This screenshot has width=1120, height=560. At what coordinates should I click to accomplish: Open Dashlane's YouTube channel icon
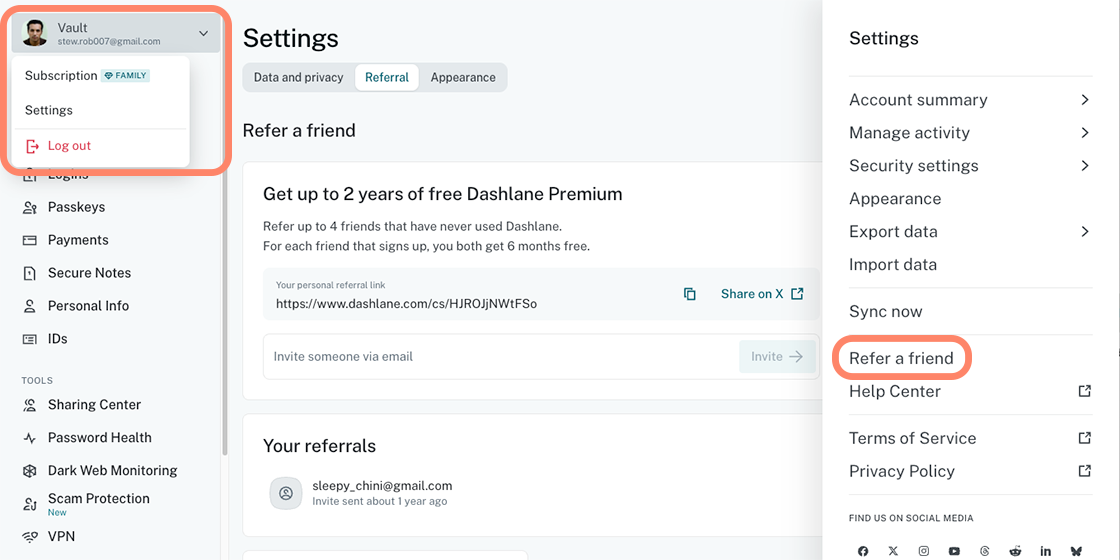(954, 551)
